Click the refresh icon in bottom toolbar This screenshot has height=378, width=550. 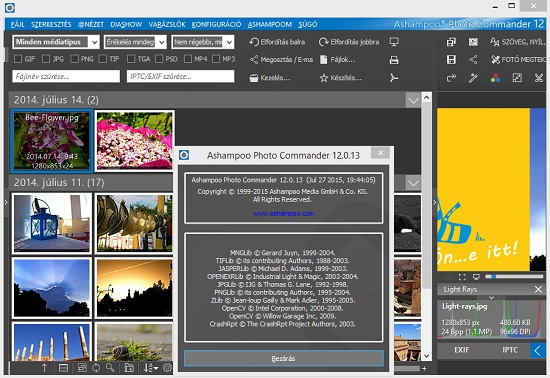[x=96, y=368]
